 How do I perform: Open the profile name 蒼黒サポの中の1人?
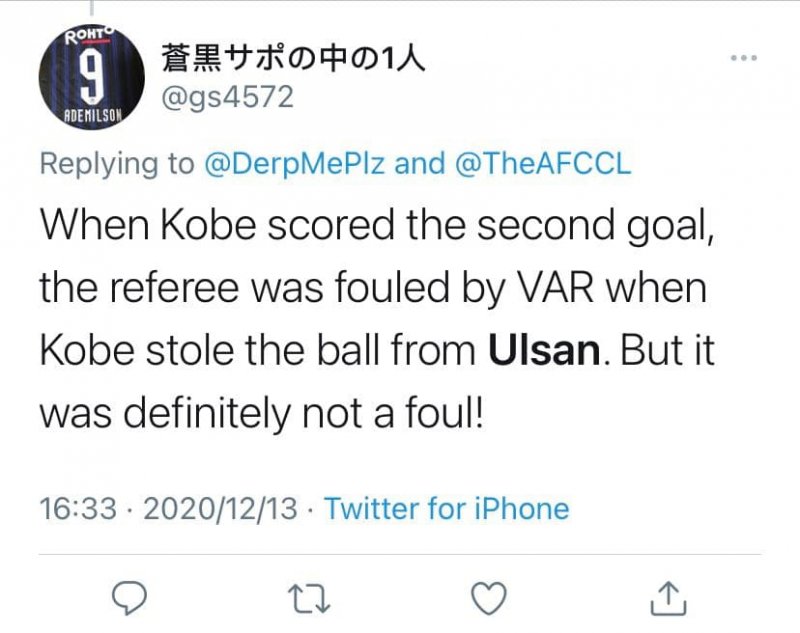[294, 59]
